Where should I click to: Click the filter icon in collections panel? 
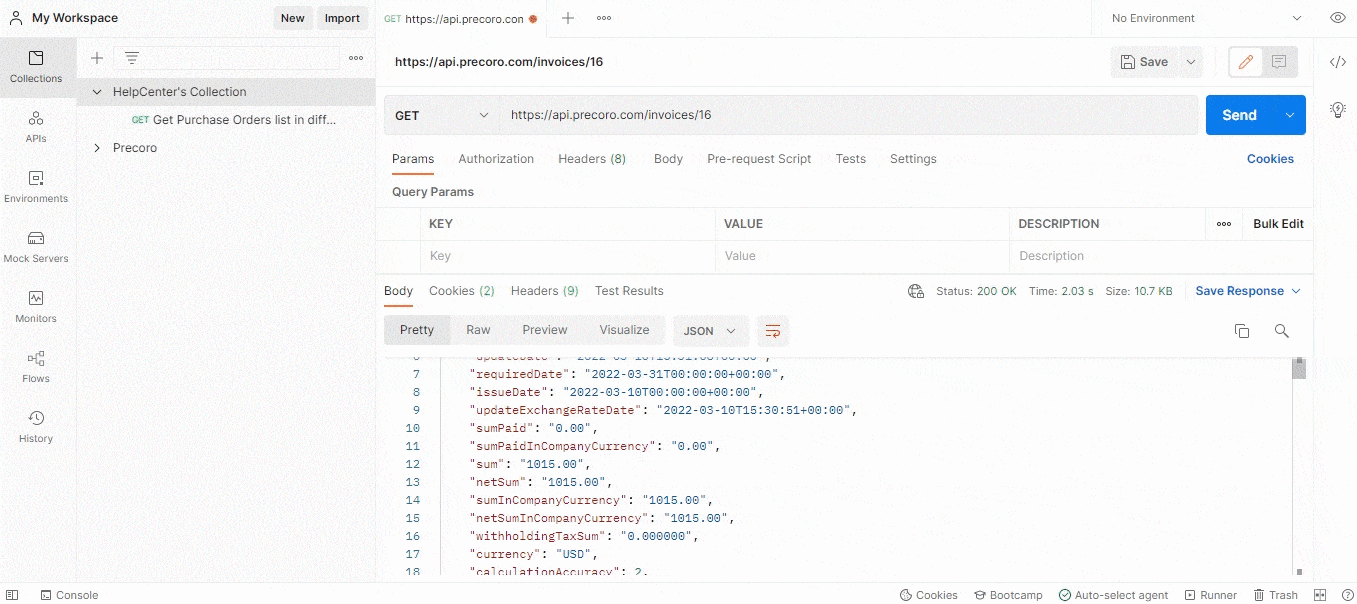click(131, 58)
